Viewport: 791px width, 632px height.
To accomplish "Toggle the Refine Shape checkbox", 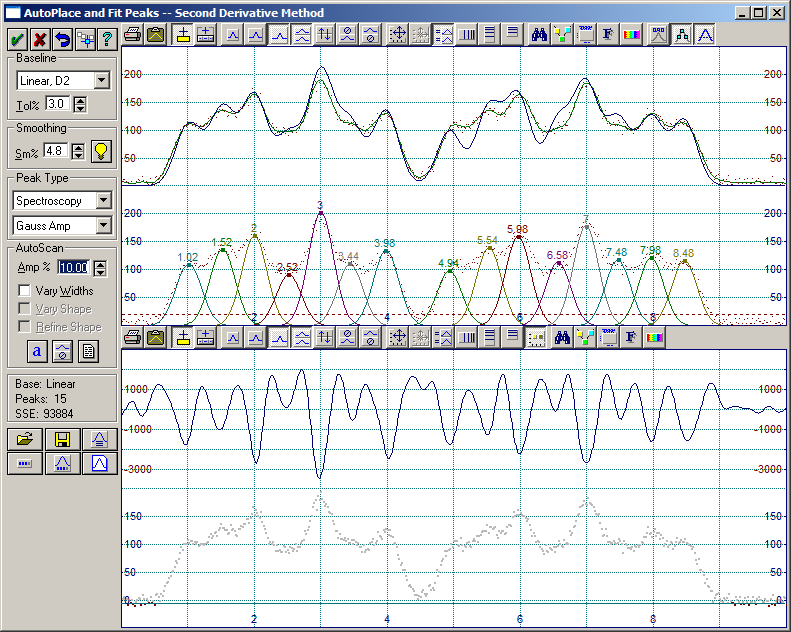I will point(26,327).
